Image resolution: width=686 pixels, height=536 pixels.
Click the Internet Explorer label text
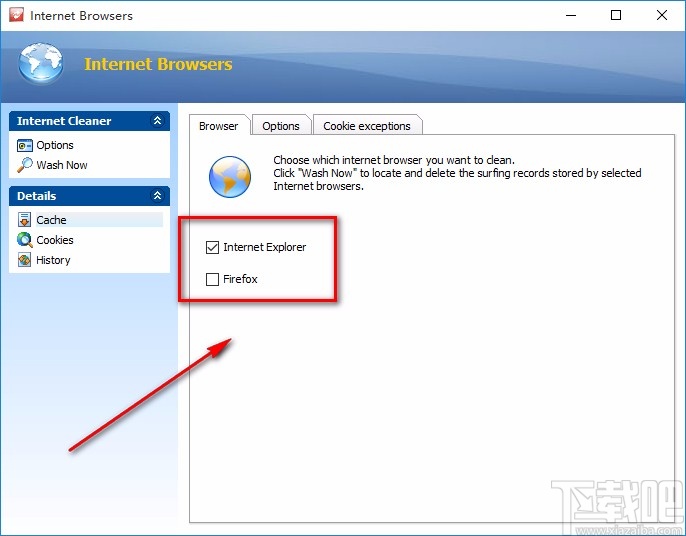coord(265,247)
